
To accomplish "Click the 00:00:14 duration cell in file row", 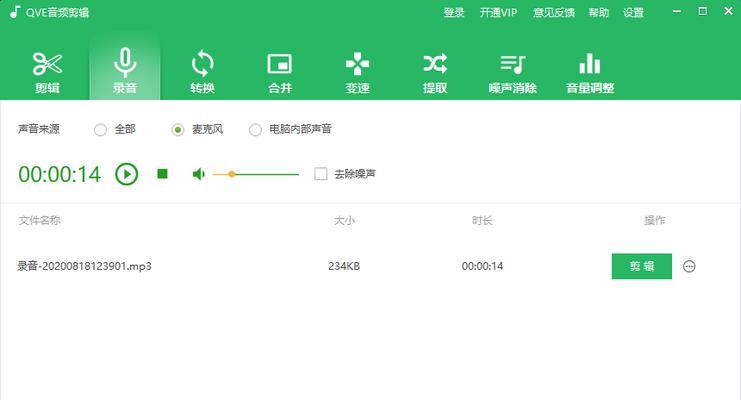I will [482, 266].
